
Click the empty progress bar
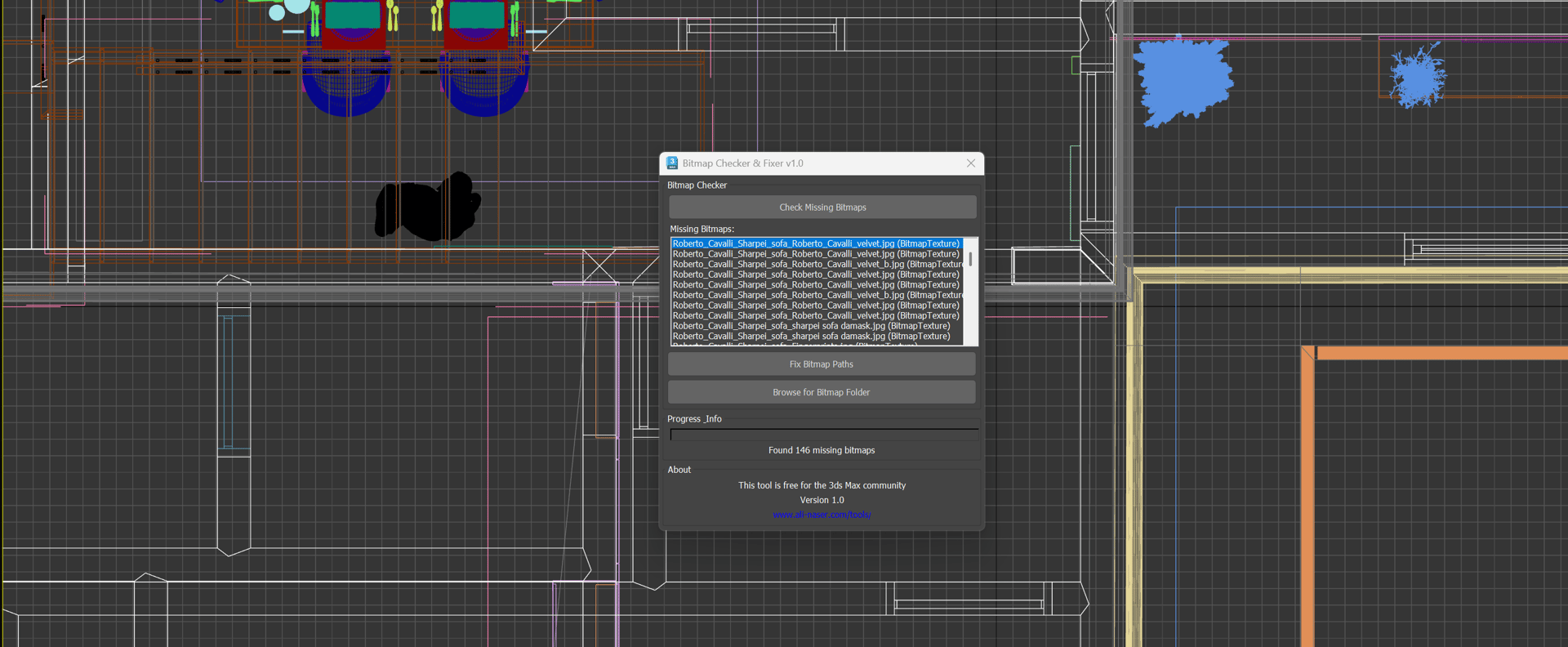tap(823, 435)
